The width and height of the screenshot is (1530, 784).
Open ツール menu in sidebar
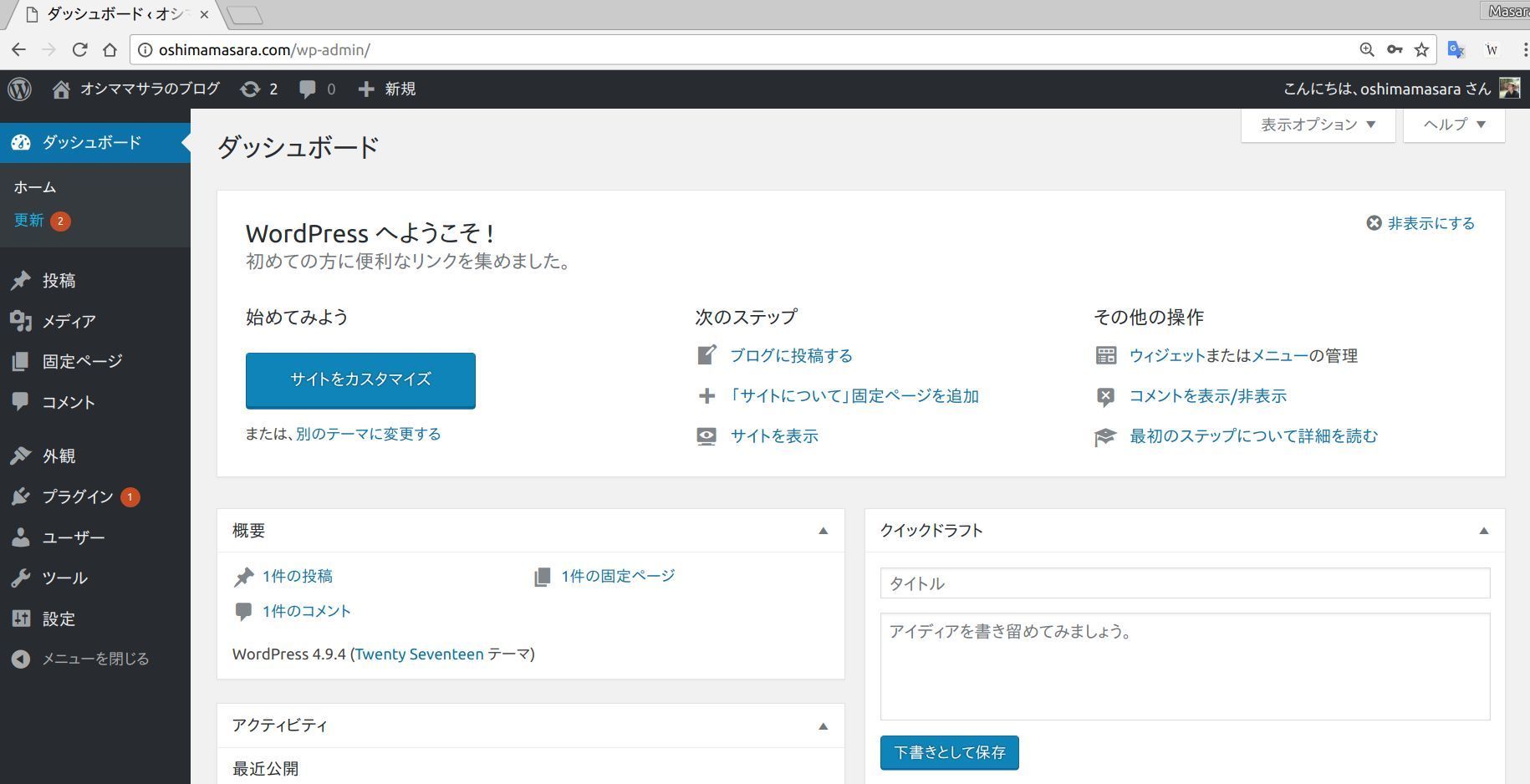(x=95, y=578)
